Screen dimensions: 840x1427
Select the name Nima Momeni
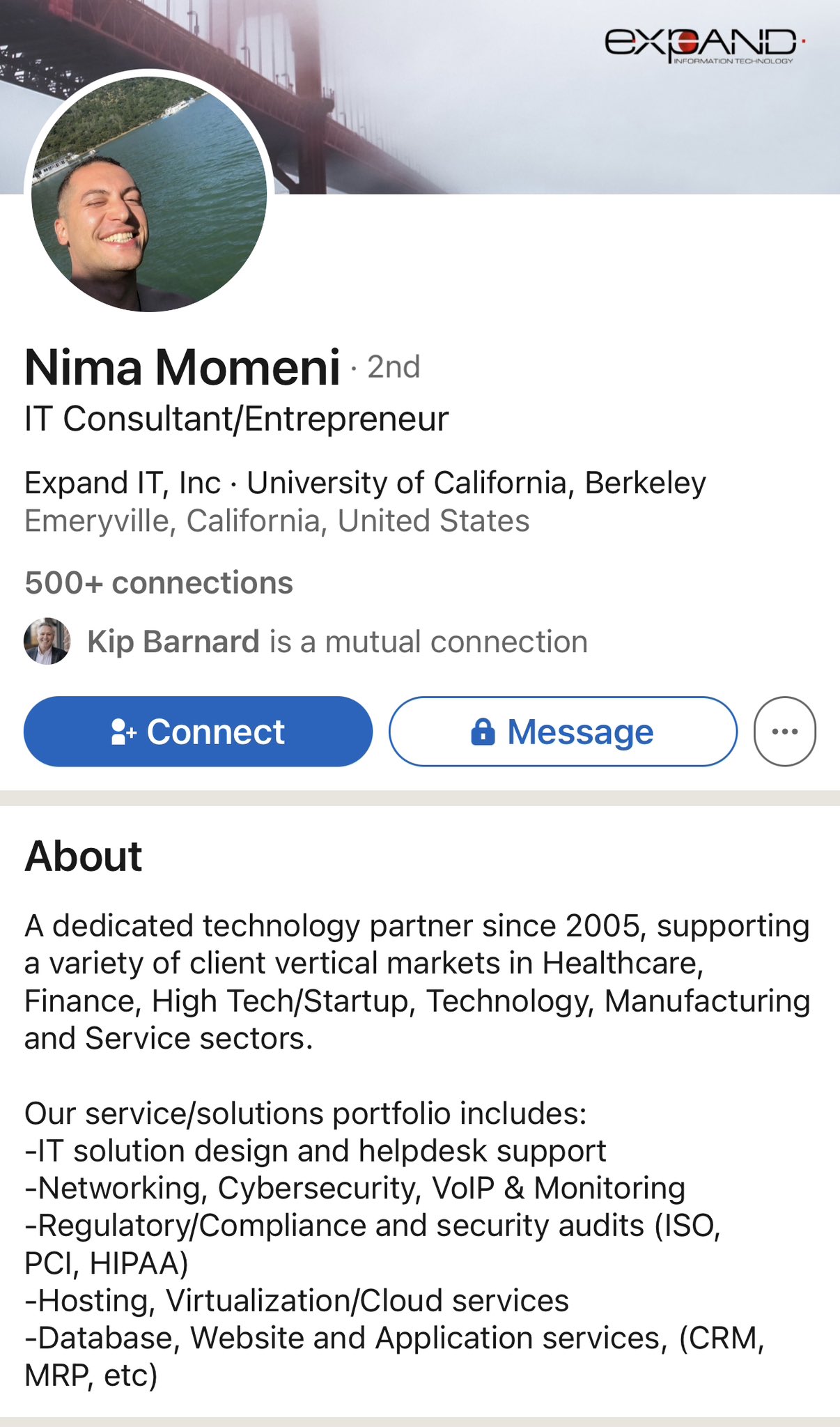coord(182,367)
